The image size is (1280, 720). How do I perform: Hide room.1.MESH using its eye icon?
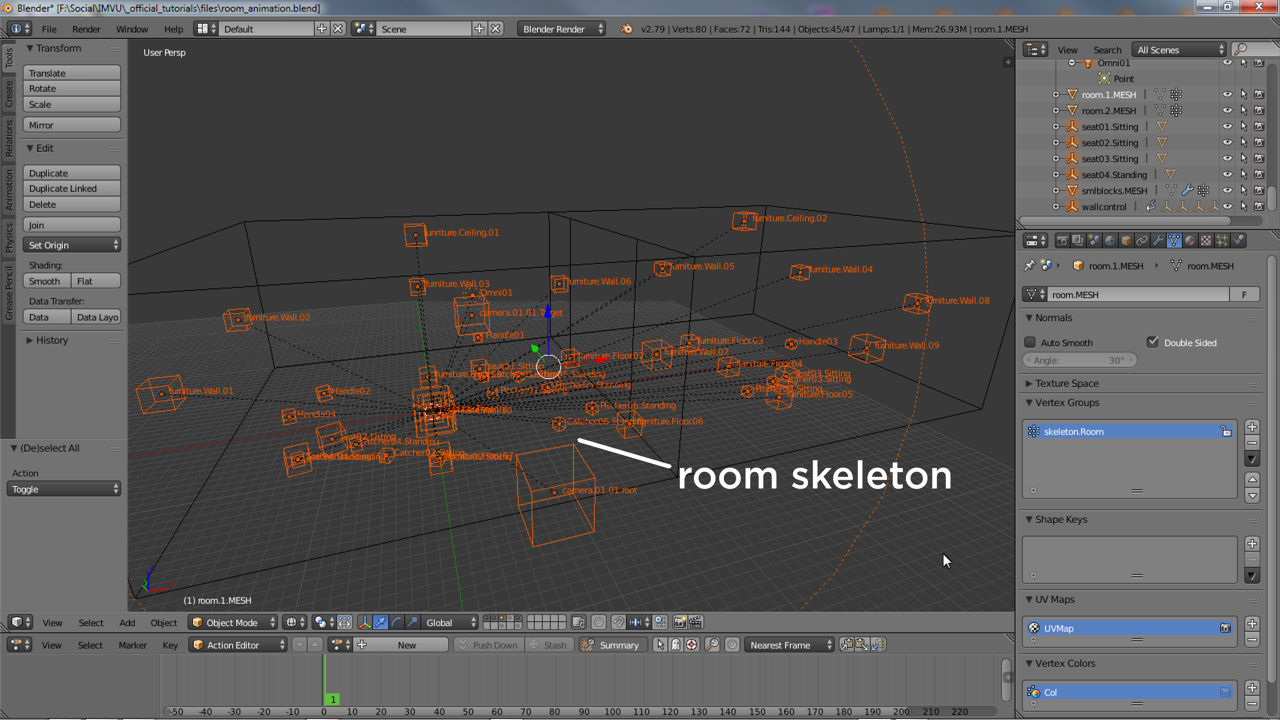click(x=1227, y=94)
